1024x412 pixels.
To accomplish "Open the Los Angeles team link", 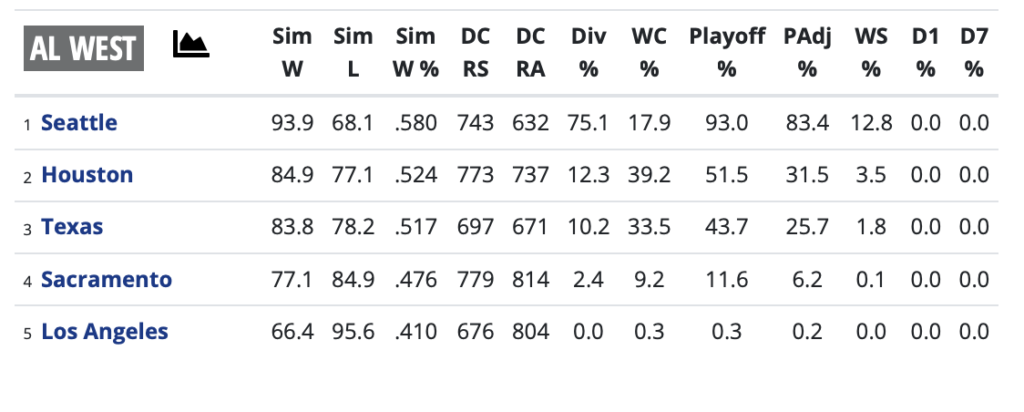I will point(104,331).
